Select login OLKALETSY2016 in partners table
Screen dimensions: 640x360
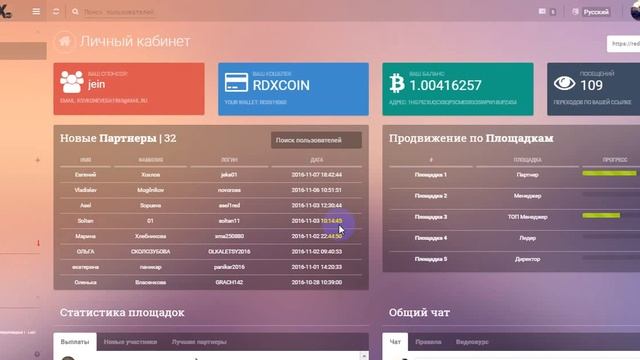(x=229, y=252)
